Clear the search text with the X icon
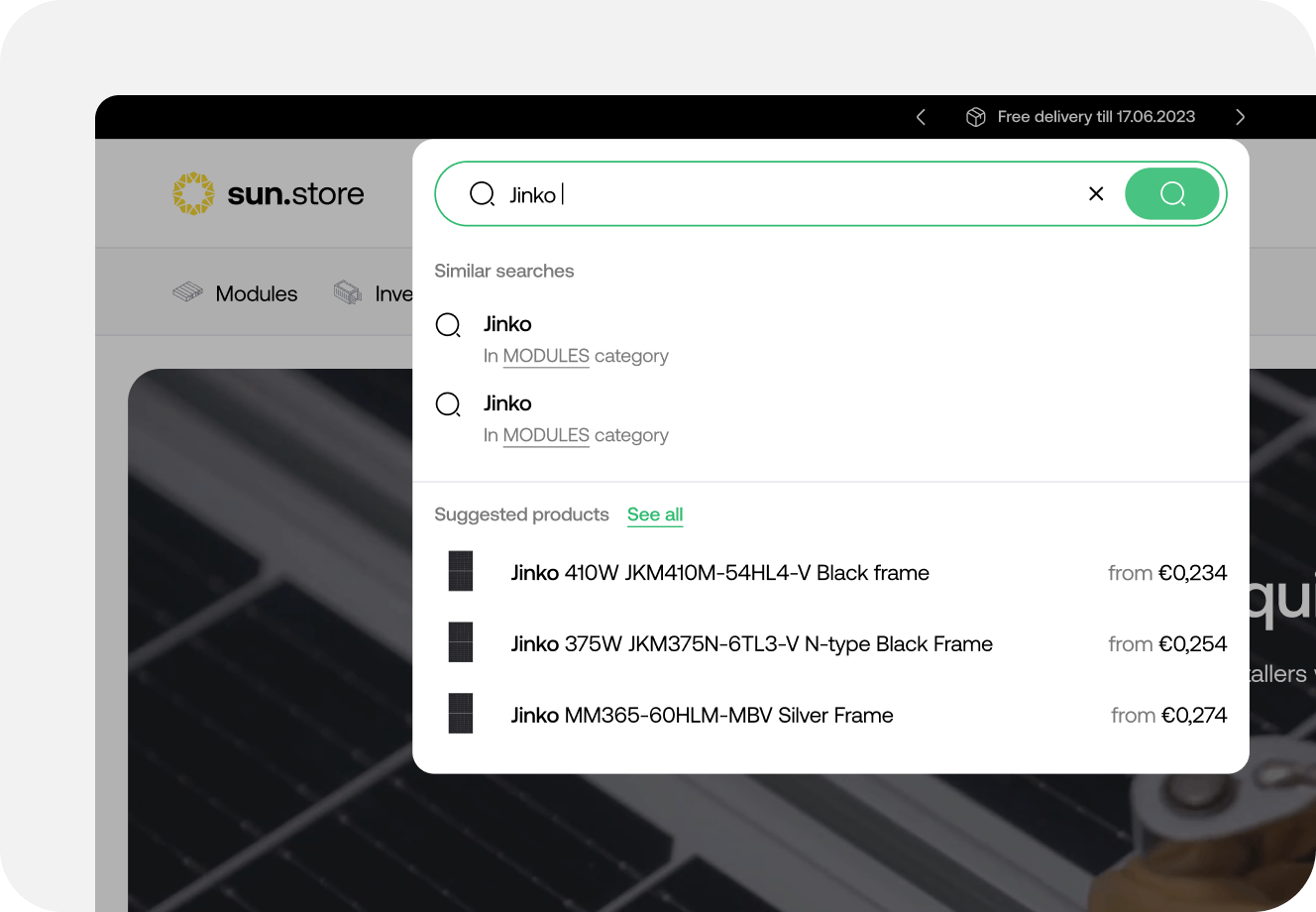Image resolution: width=1316 pixels, height=912 pixels. pos(1096,194)
